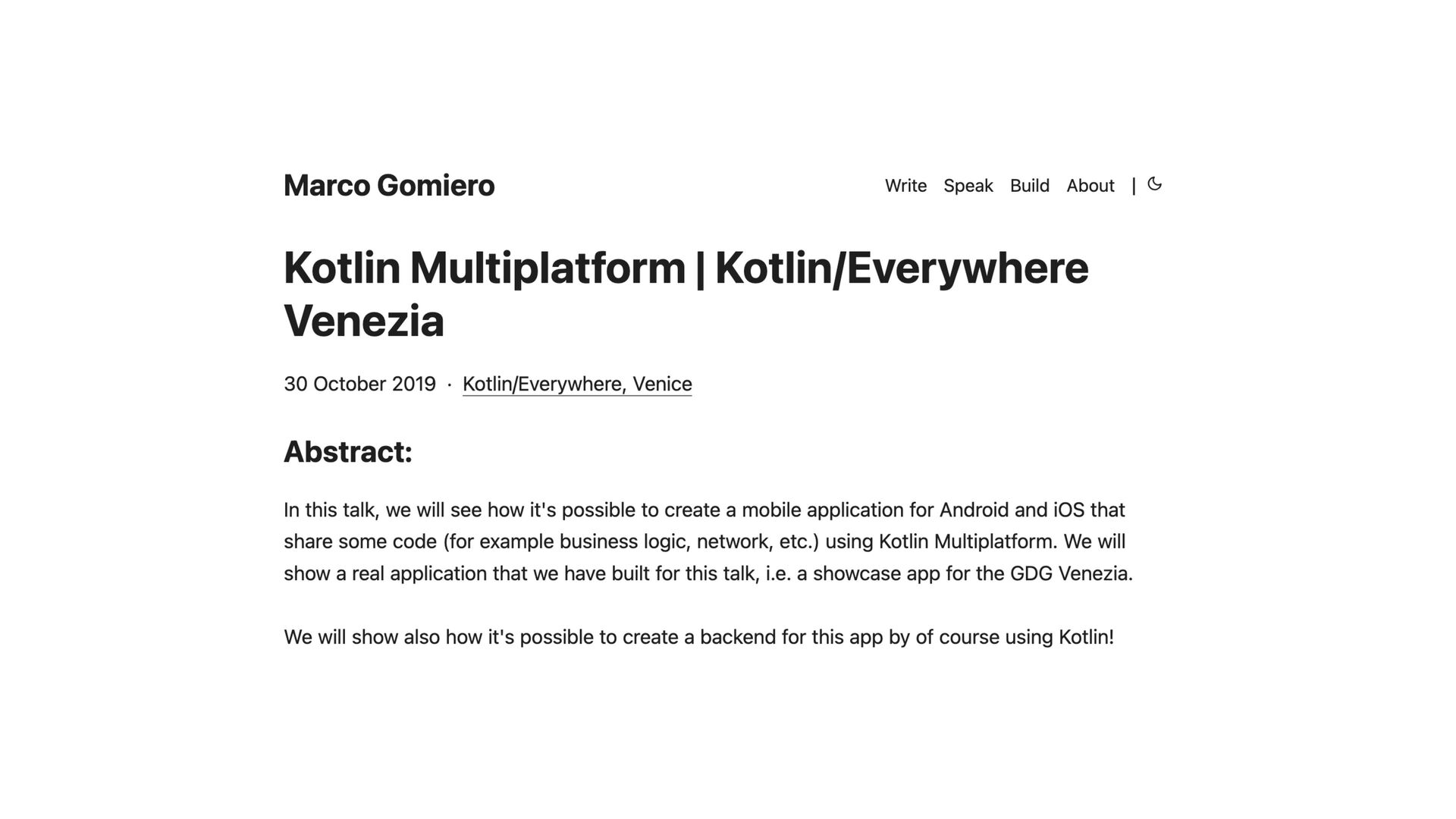Open the Build navigation item

coord(1029,186)
